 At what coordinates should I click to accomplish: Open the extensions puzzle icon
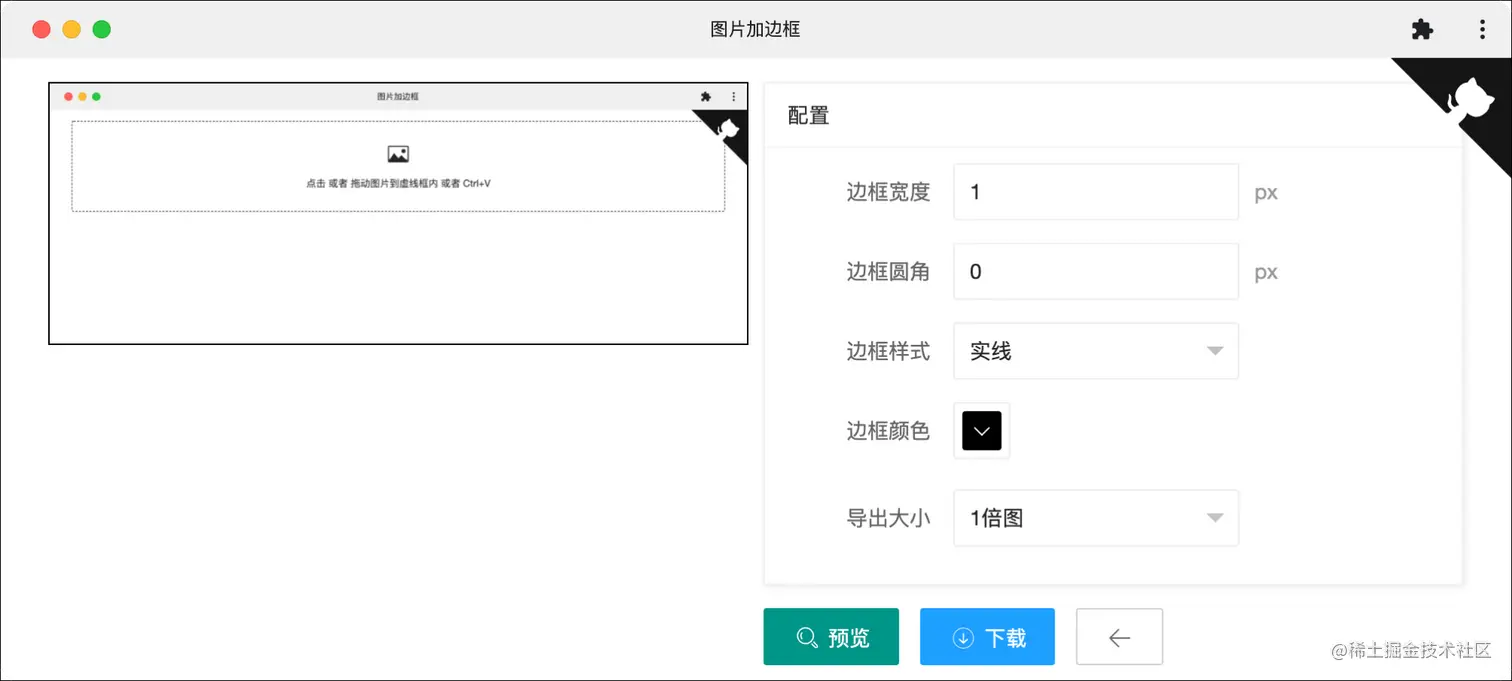pyautogui.click(x=1422, y=30)
